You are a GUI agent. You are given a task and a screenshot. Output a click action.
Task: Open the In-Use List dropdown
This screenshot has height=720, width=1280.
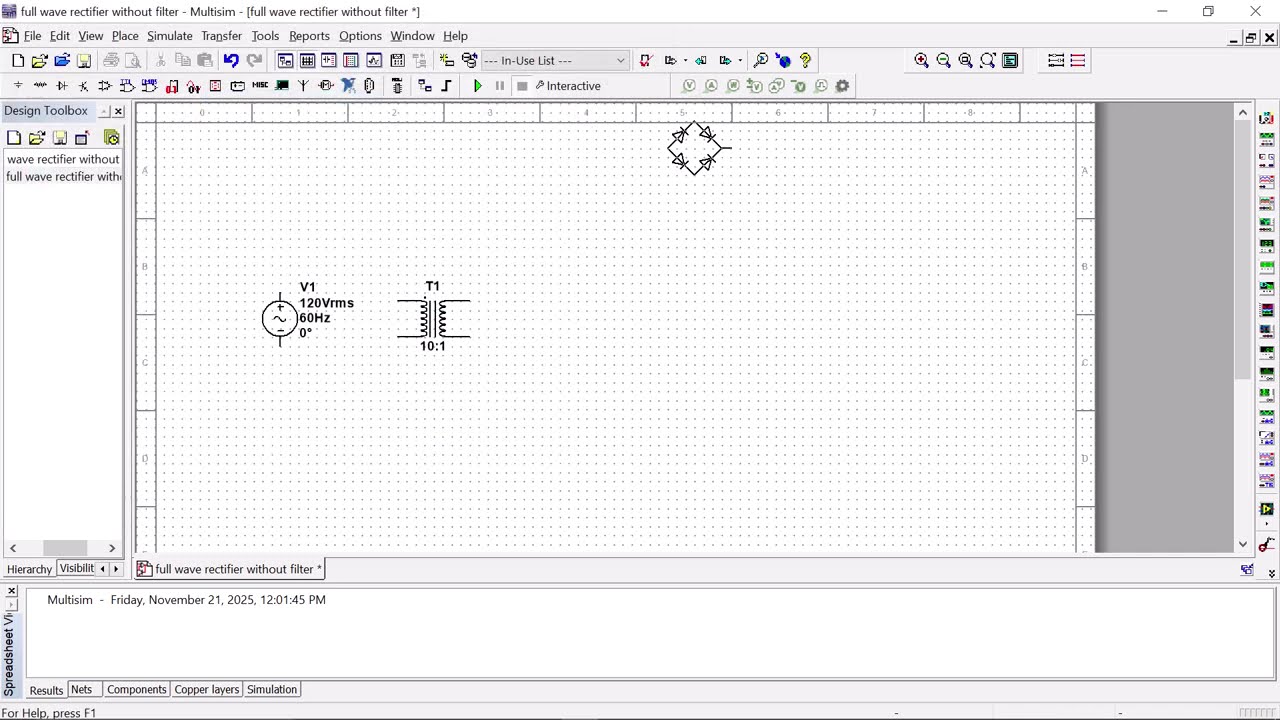(x=555, y=61)
